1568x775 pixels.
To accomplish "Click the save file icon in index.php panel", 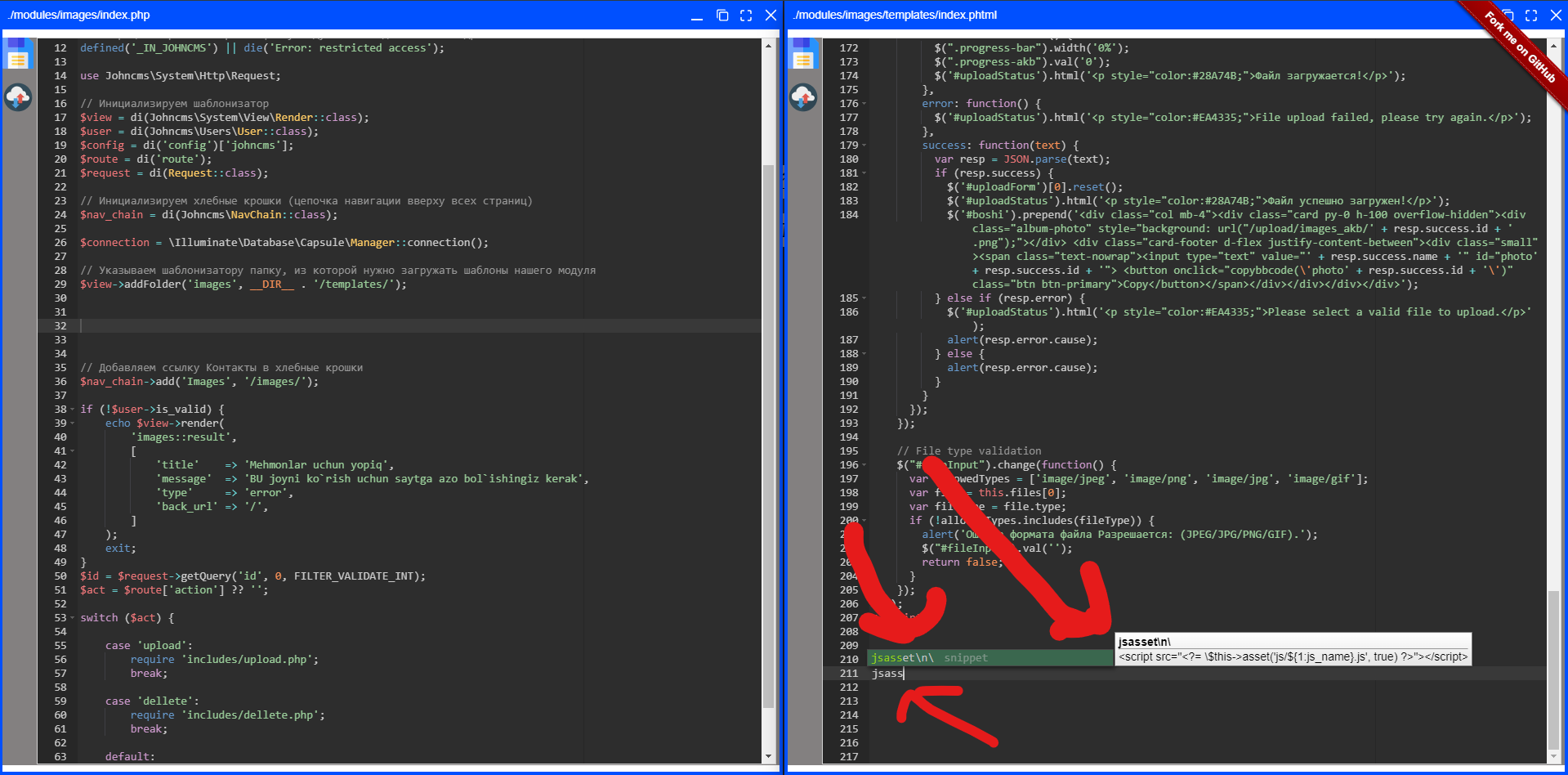I will click(18, 58).
